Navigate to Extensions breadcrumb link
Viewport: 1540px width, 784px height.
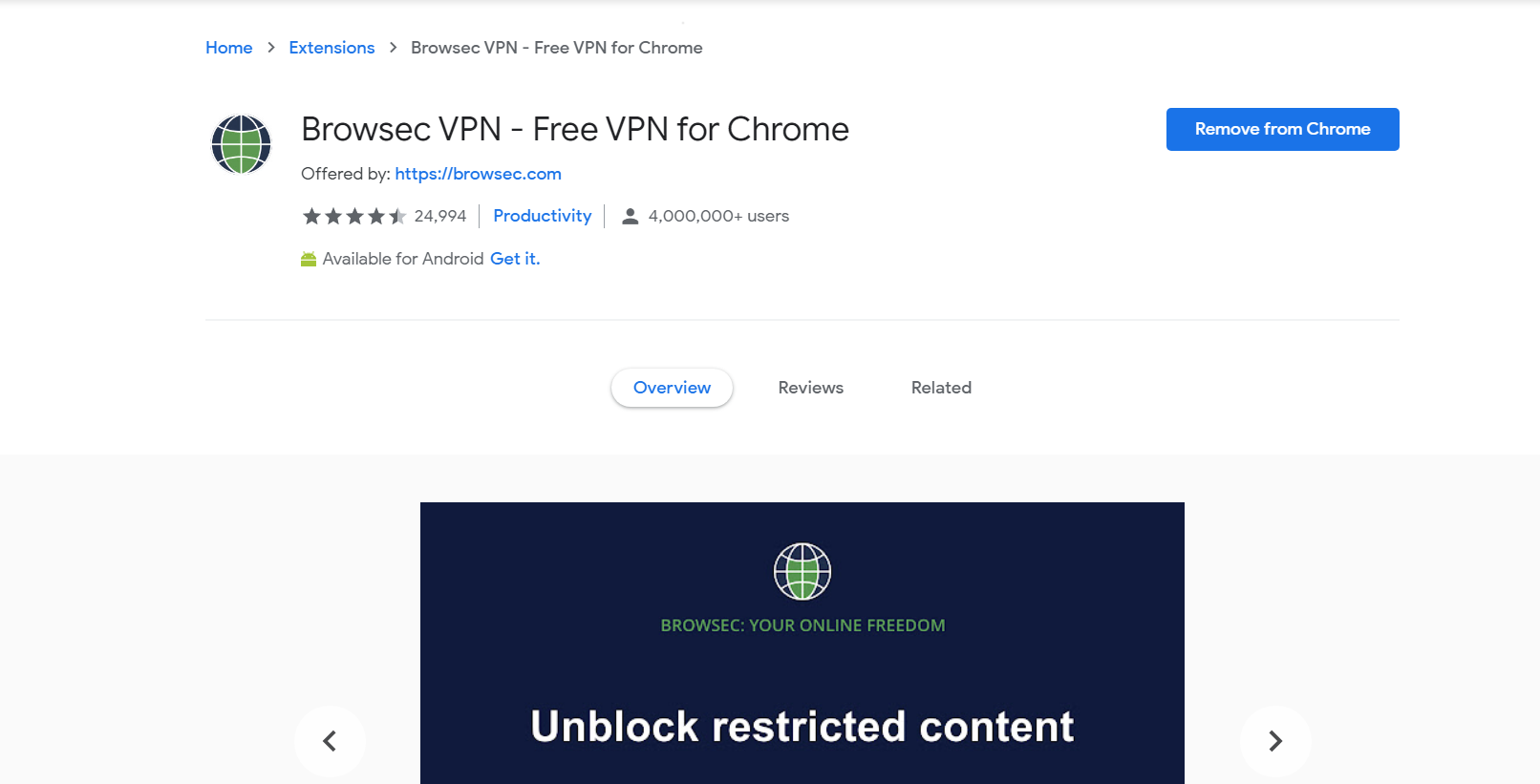pyautogui.click(x=332, y=48)
